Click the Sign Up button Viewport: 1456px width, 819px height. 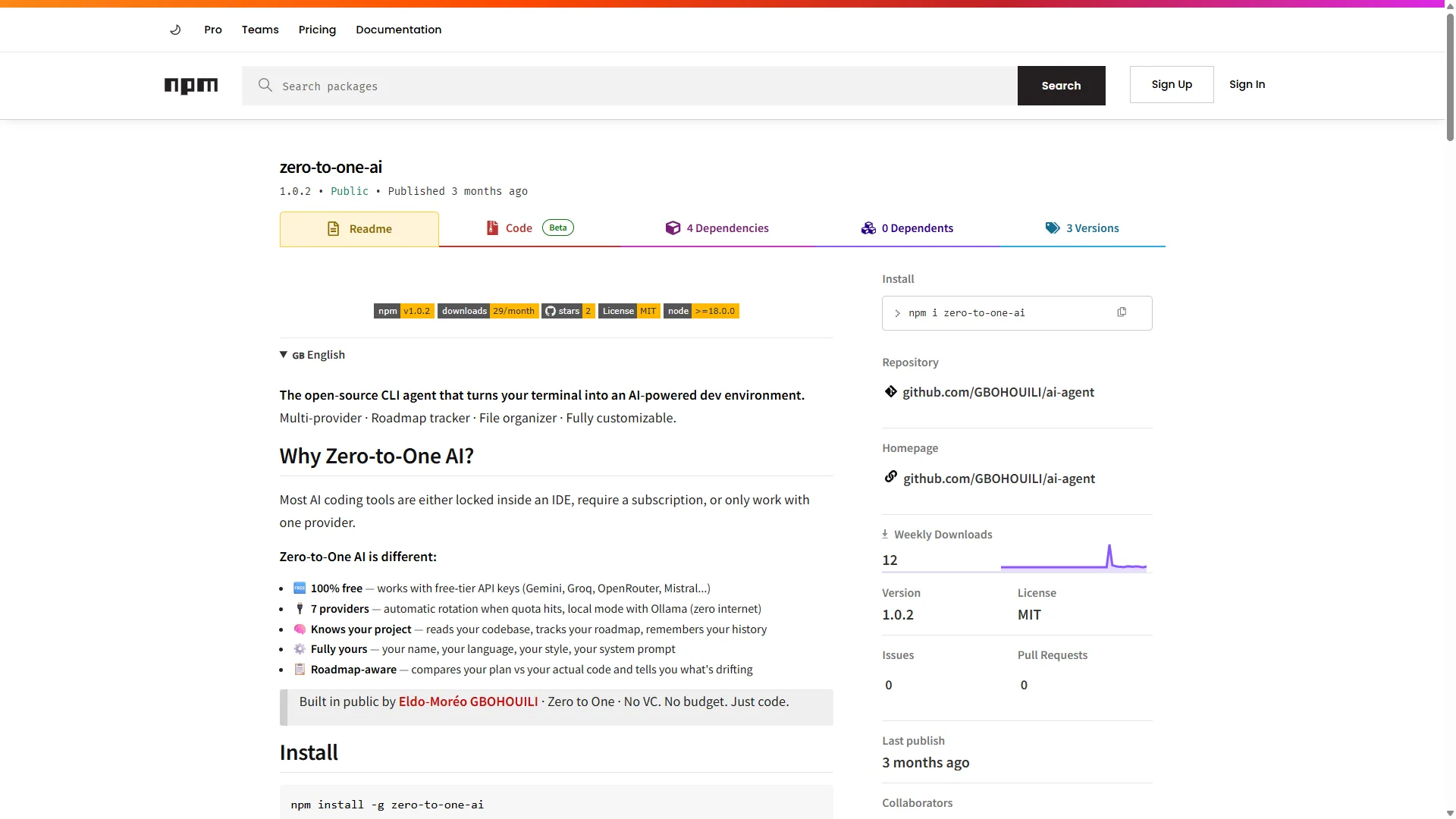(1172, 84)
